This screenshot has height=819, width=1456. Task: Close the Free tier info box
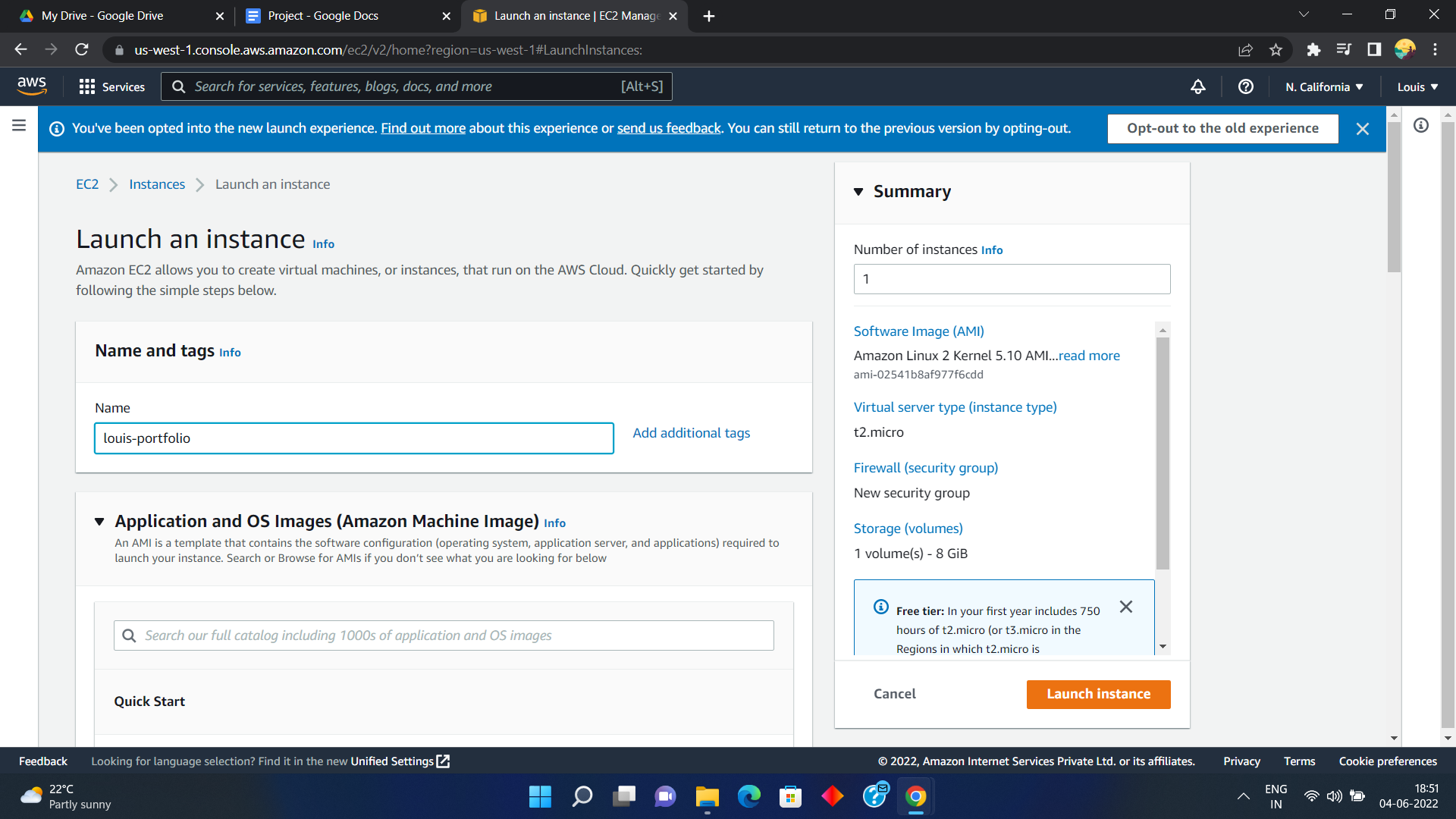tap(1126, 607)
